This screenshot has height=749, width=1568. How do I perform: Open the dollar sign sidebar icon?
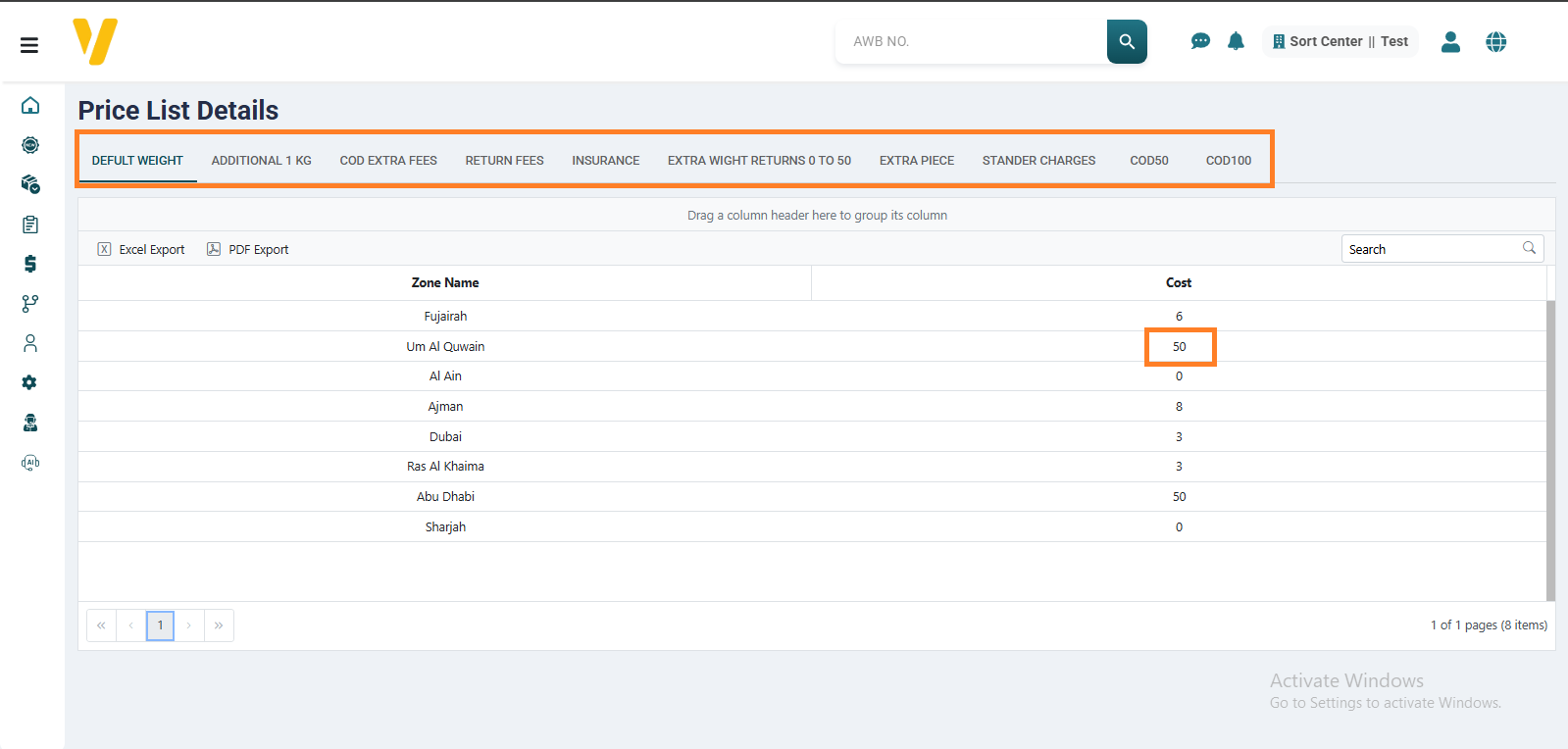pos(30,264)
